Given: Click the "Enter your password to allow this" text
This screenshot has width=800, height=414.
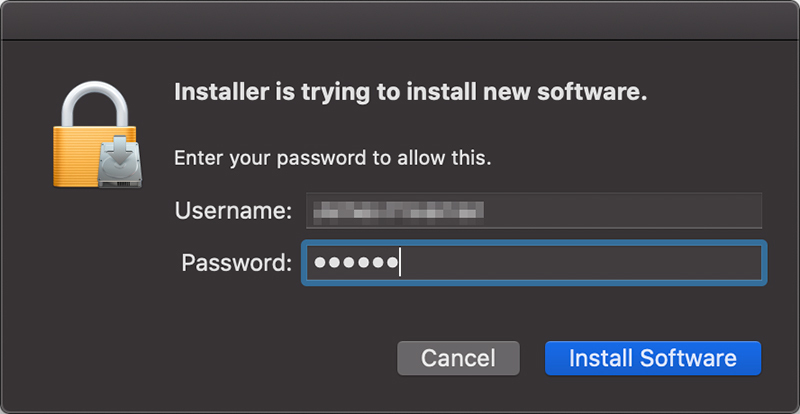Looking at the screenshot, I should tap(333, 158).
